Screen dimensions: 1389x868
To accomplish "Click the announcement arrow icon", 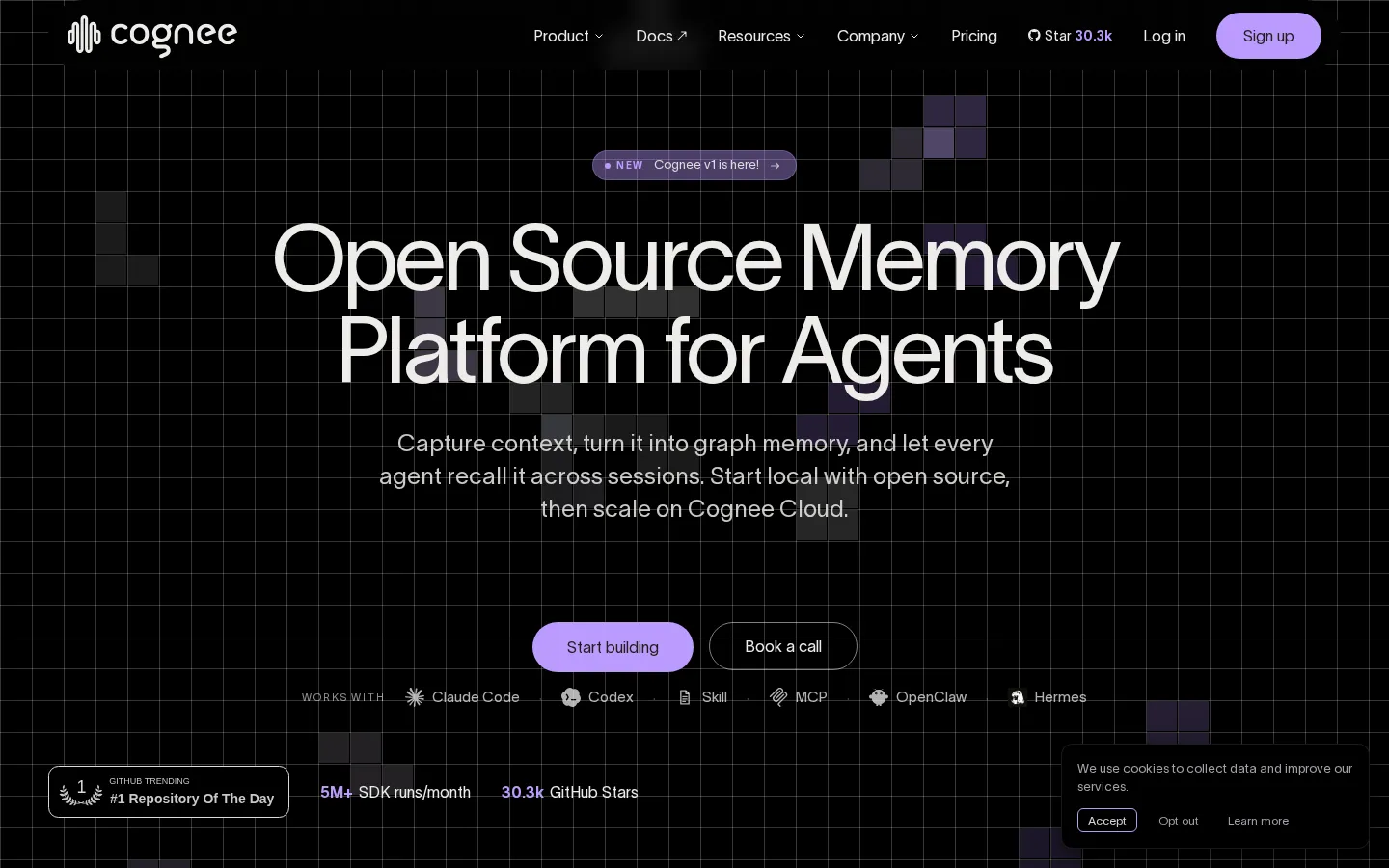I will tap(776, 166).
